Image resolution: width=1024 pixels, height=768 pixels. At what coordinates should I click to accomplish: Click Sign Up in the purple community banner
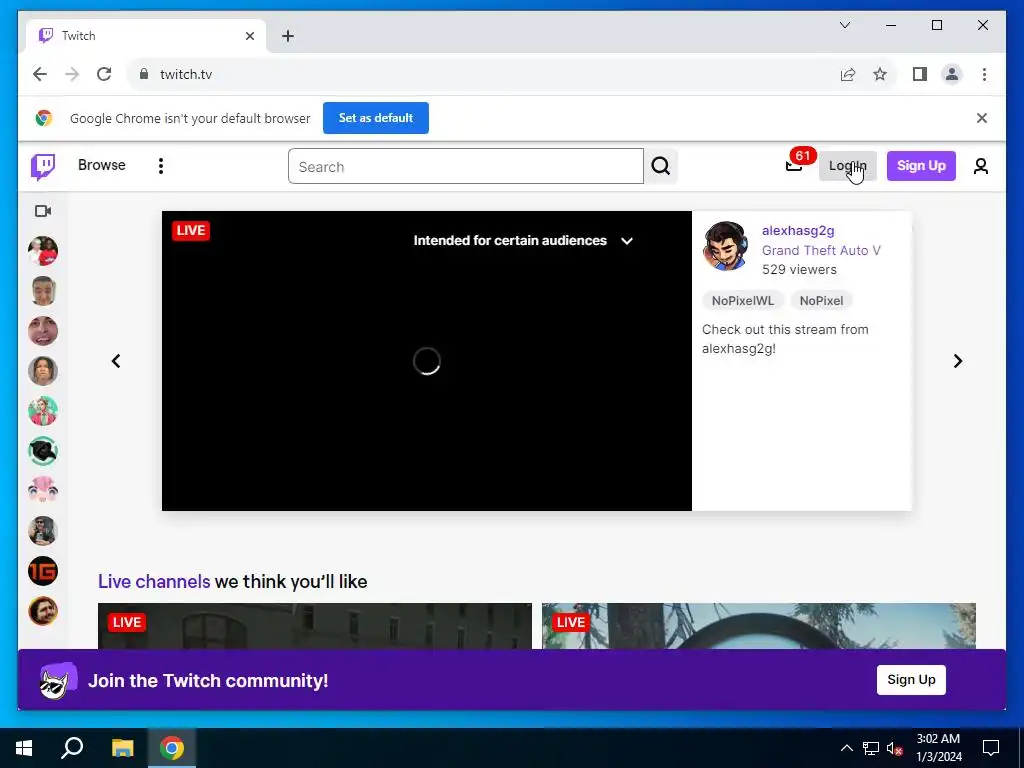point(911,680)
